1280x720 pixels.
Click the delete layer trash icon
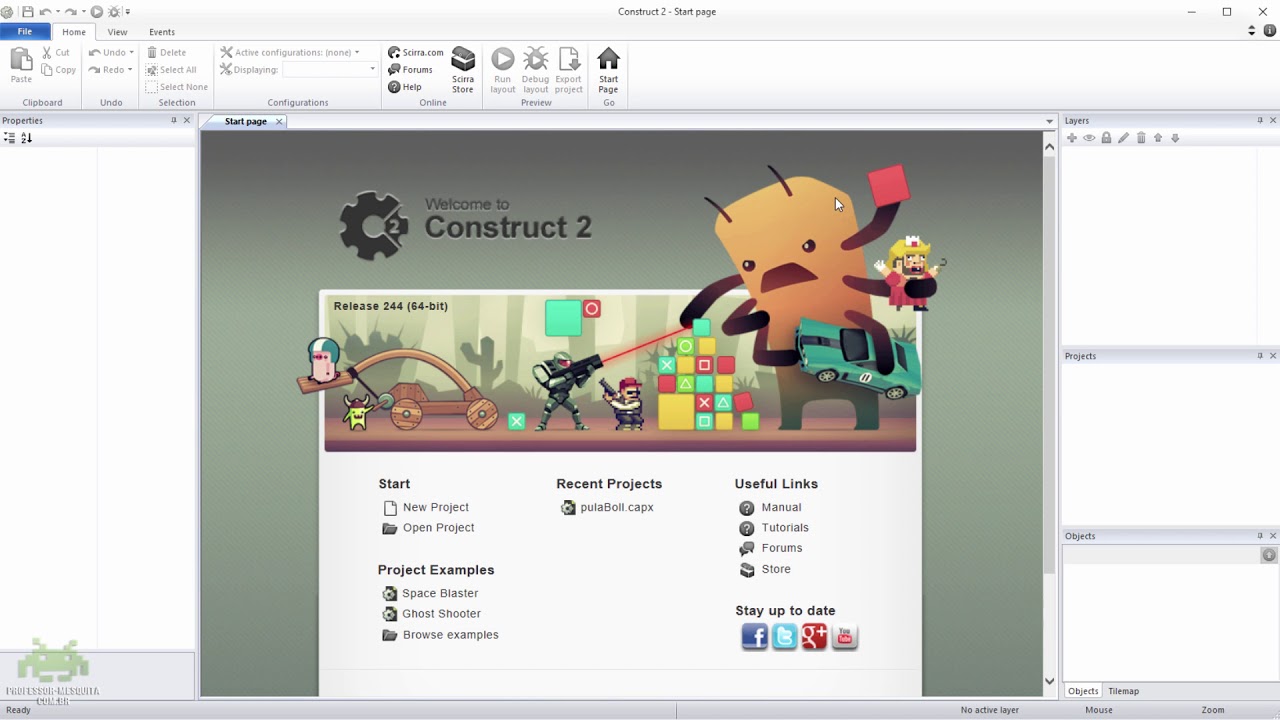coord(1141,138)
